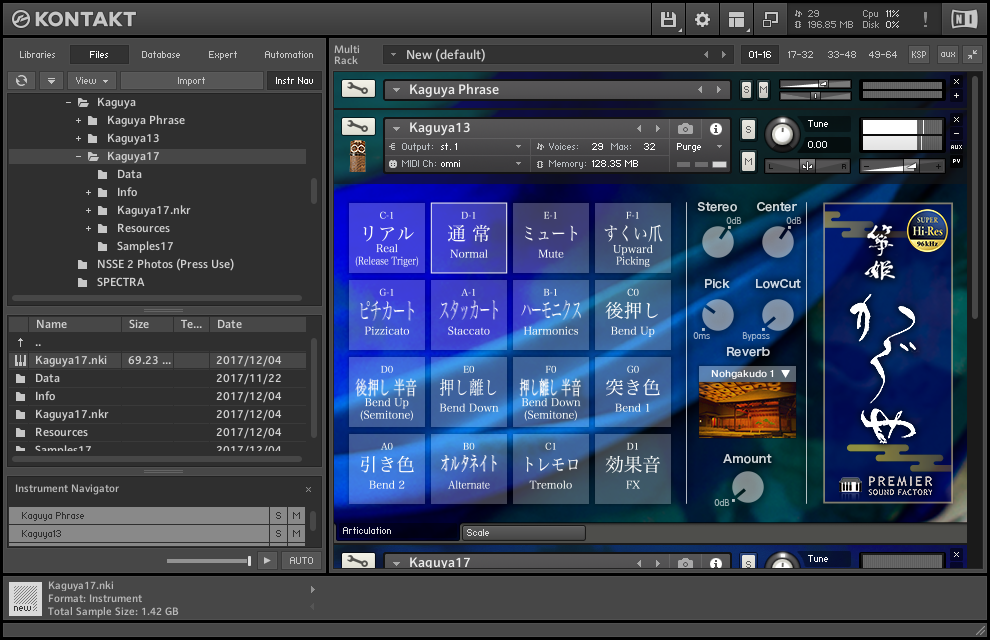Toggle solo for Kaguya Phrase in Navigator

coord(278,516)
